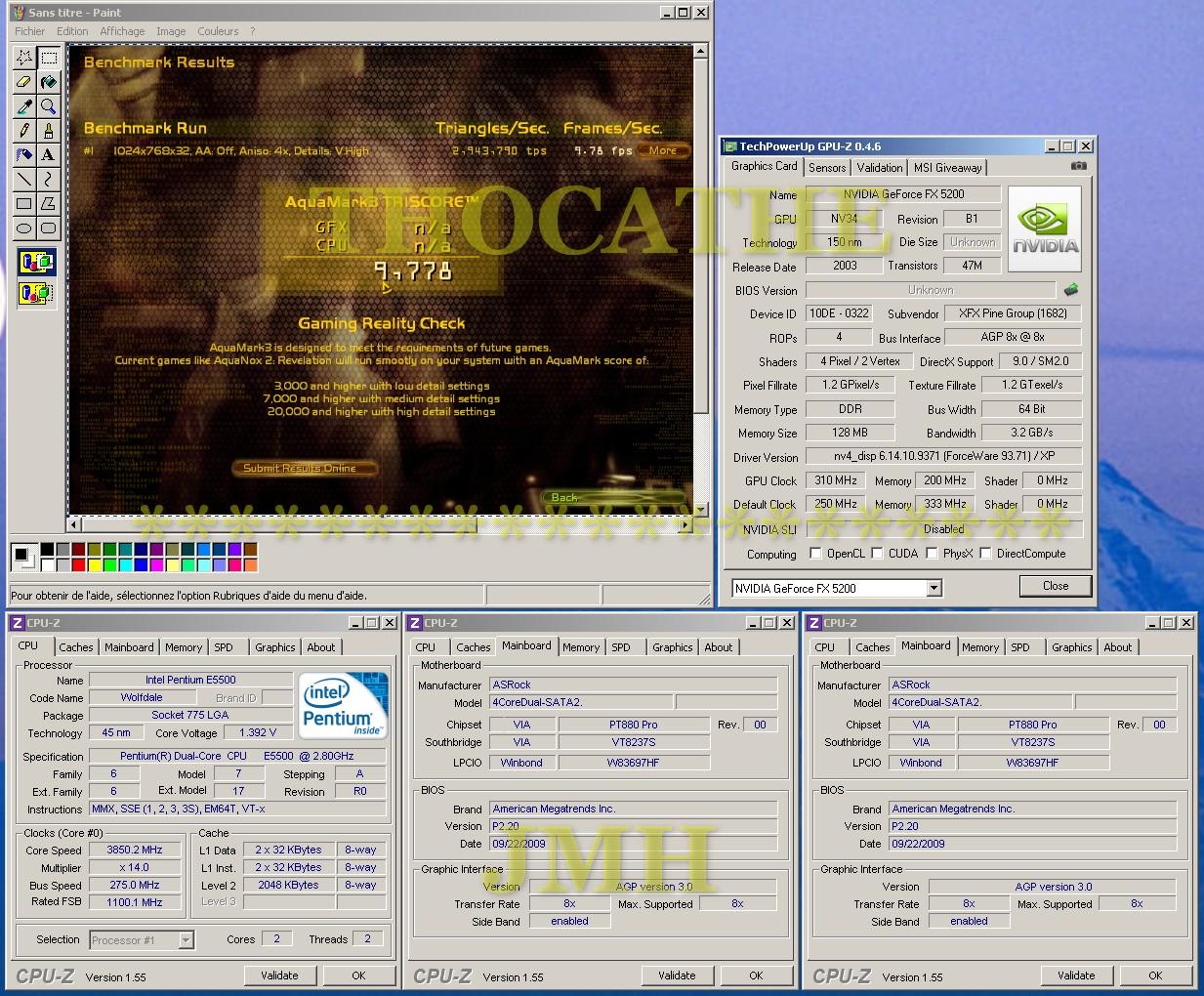
Task: Click Validate in the CPU-Z processor window
Action: (x=279, y=975)
